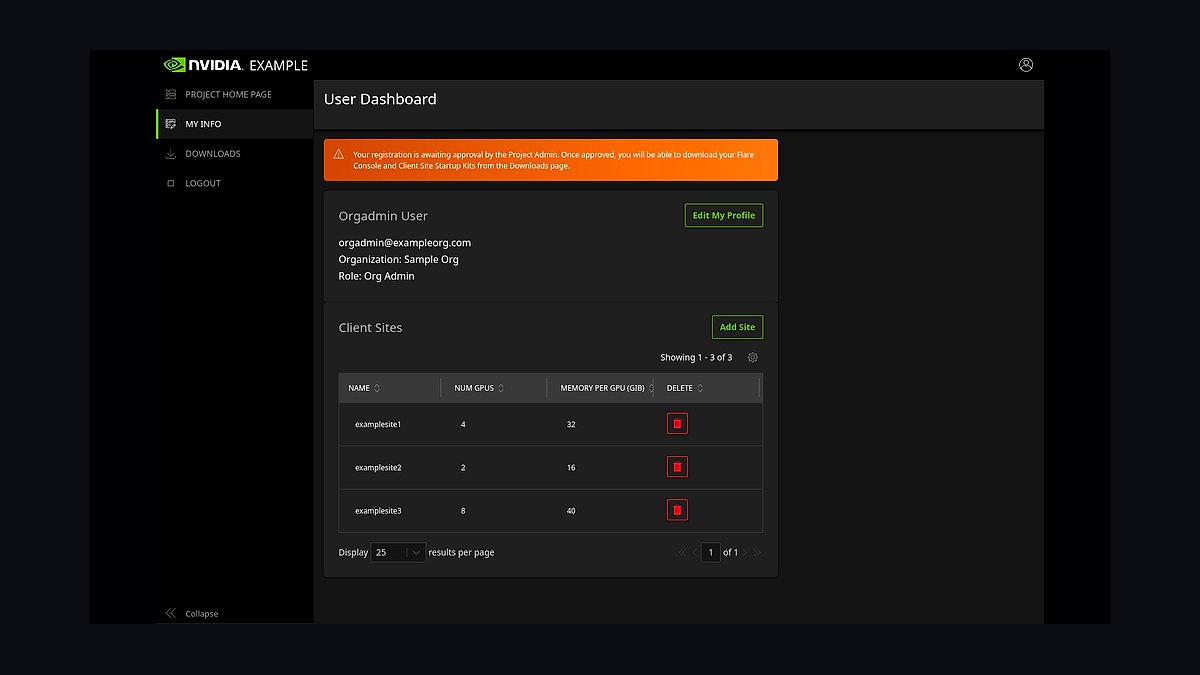Click the NVIDIA logo
This screenshot has width=1200, height=675.
pyautogui.click(x=203, y=65)
